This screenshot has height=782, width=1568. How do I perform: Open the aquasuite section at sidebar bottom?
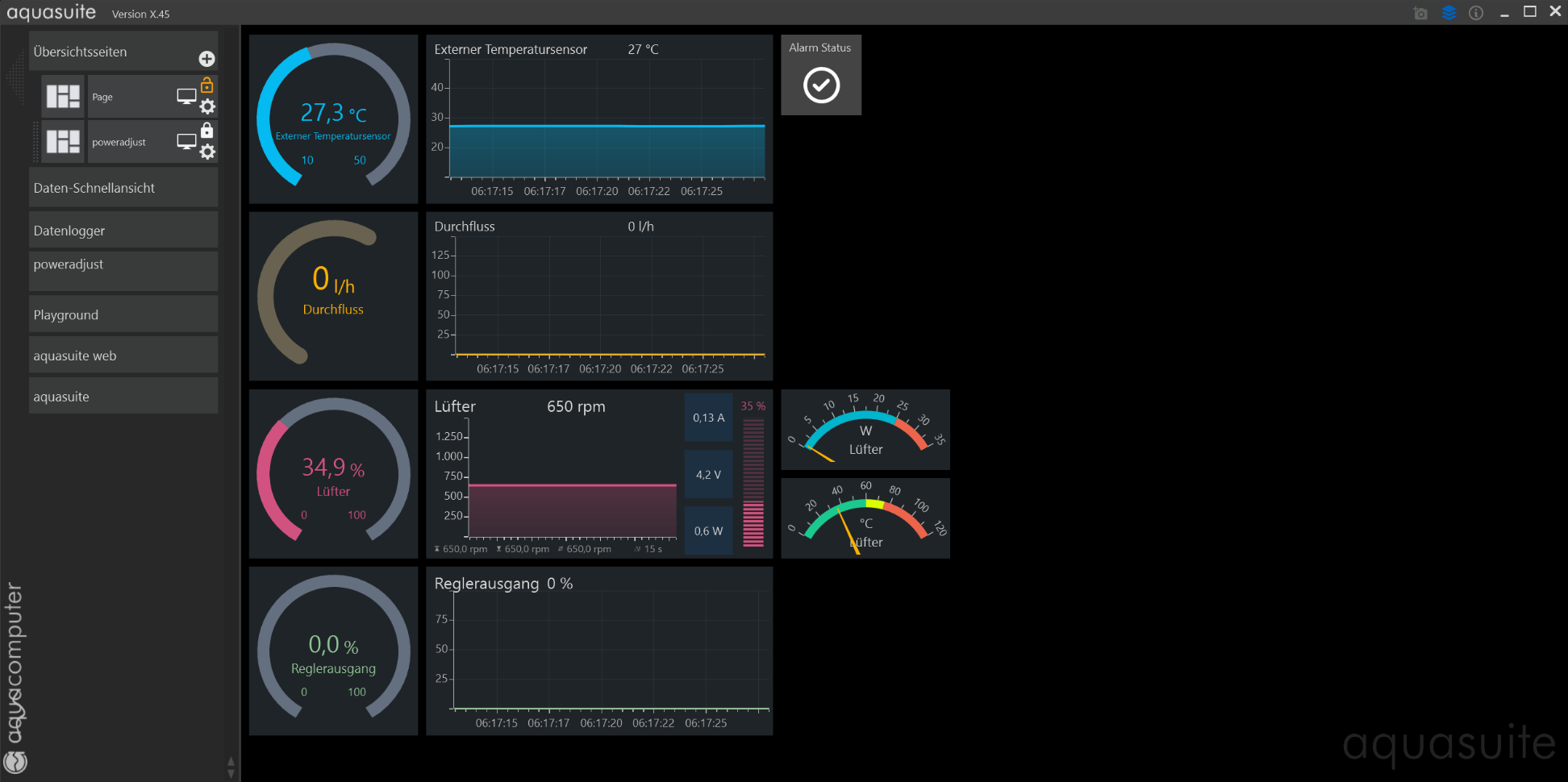pyautogui.click(x=123, y=397)
